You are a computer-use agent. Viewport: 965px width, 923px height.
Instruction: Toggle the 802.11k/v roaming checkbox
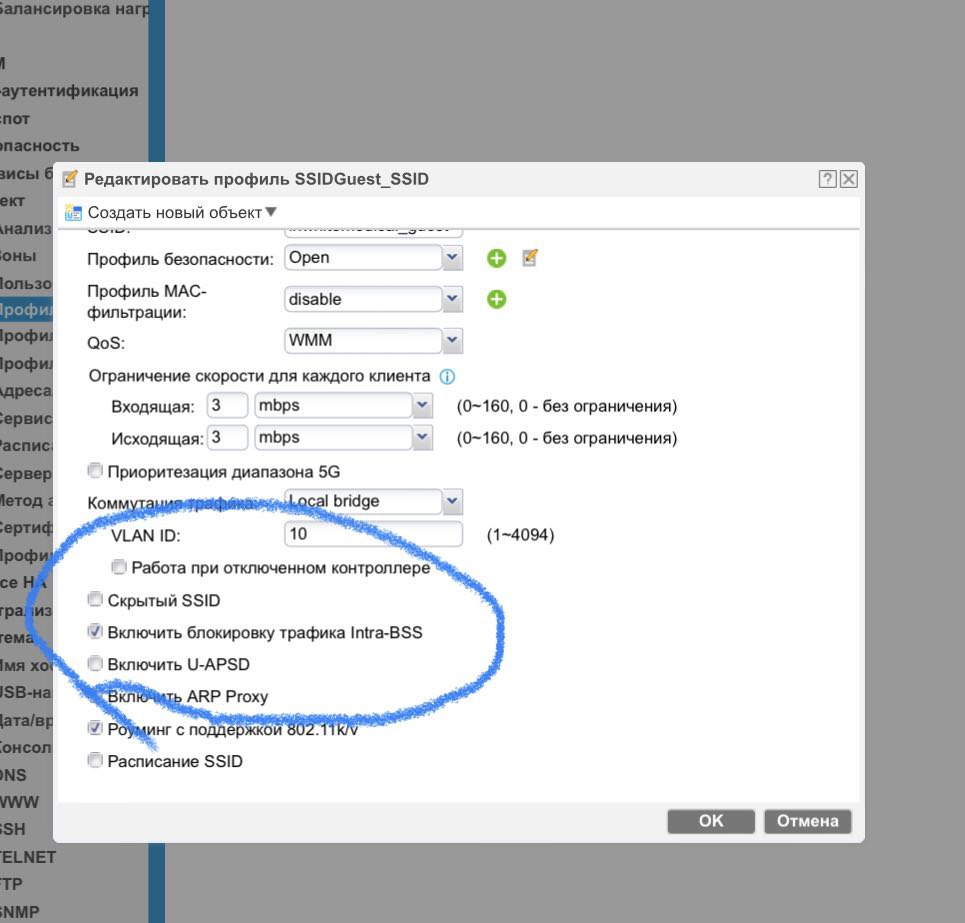[95, 729]
